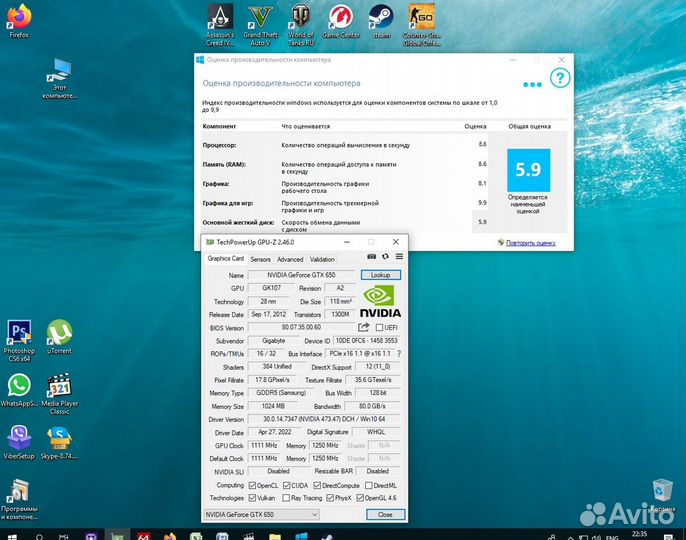Click the Driver Version field
Screen dimensions: 686x540
(x=324, y=419)
